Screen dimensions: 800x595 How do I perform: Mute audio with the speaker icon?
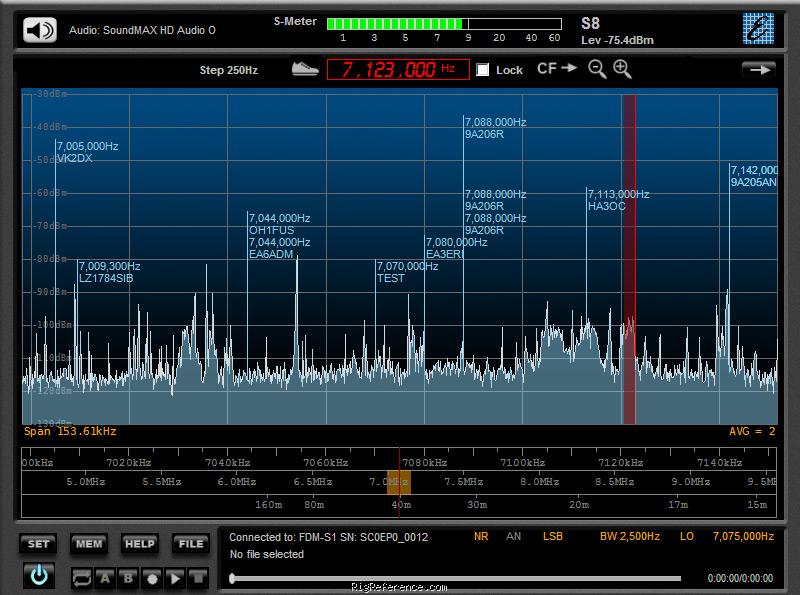coord(40,30)
